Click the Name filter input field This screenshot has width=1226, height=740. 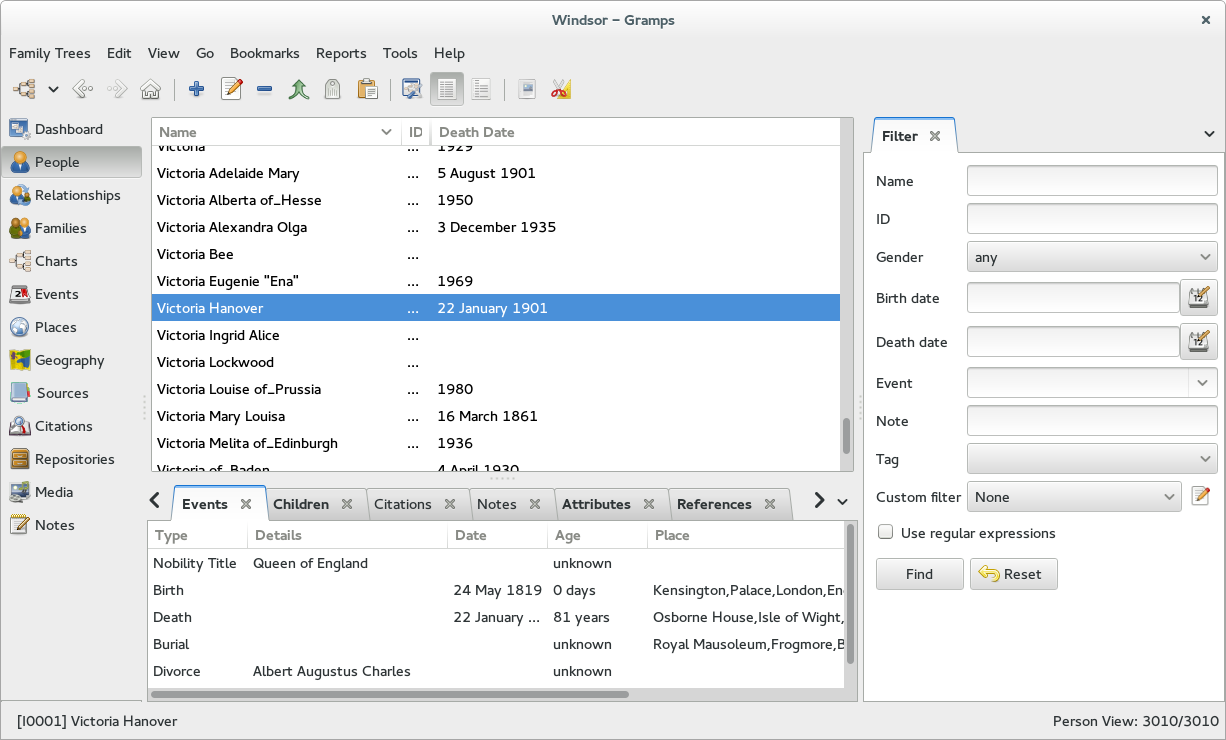[1092, 181]
